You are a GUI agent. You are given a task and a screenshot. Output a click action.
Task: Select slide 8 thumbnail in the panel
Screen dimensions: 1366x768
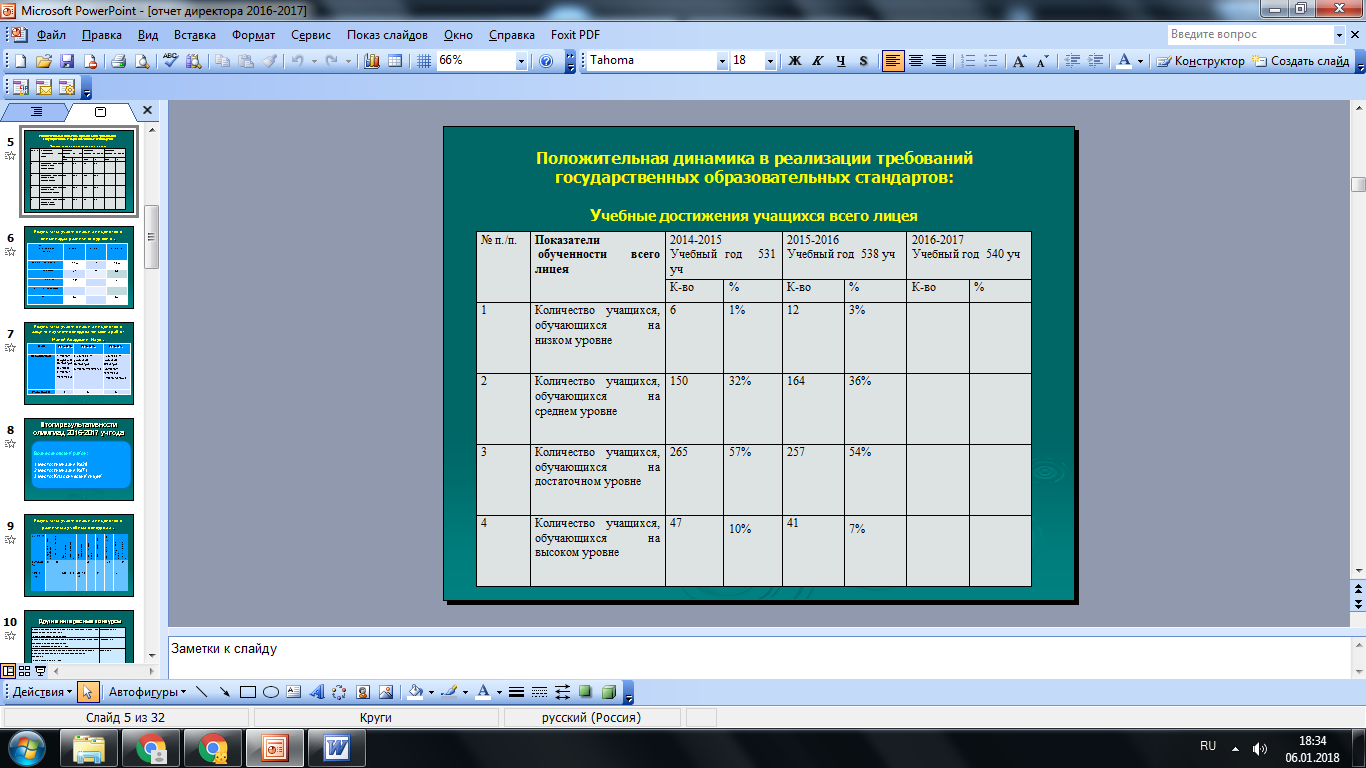tap(79, 459)
